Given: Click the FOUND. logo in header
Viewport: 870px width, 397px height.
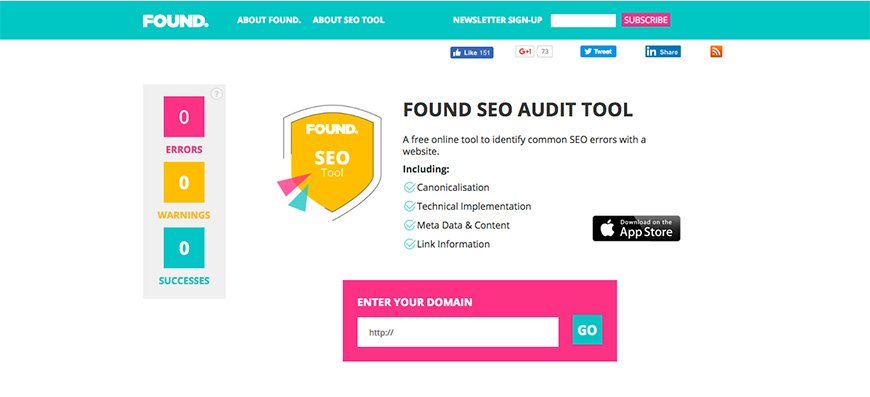Looking at the screenshot, I should click(175, 21).
